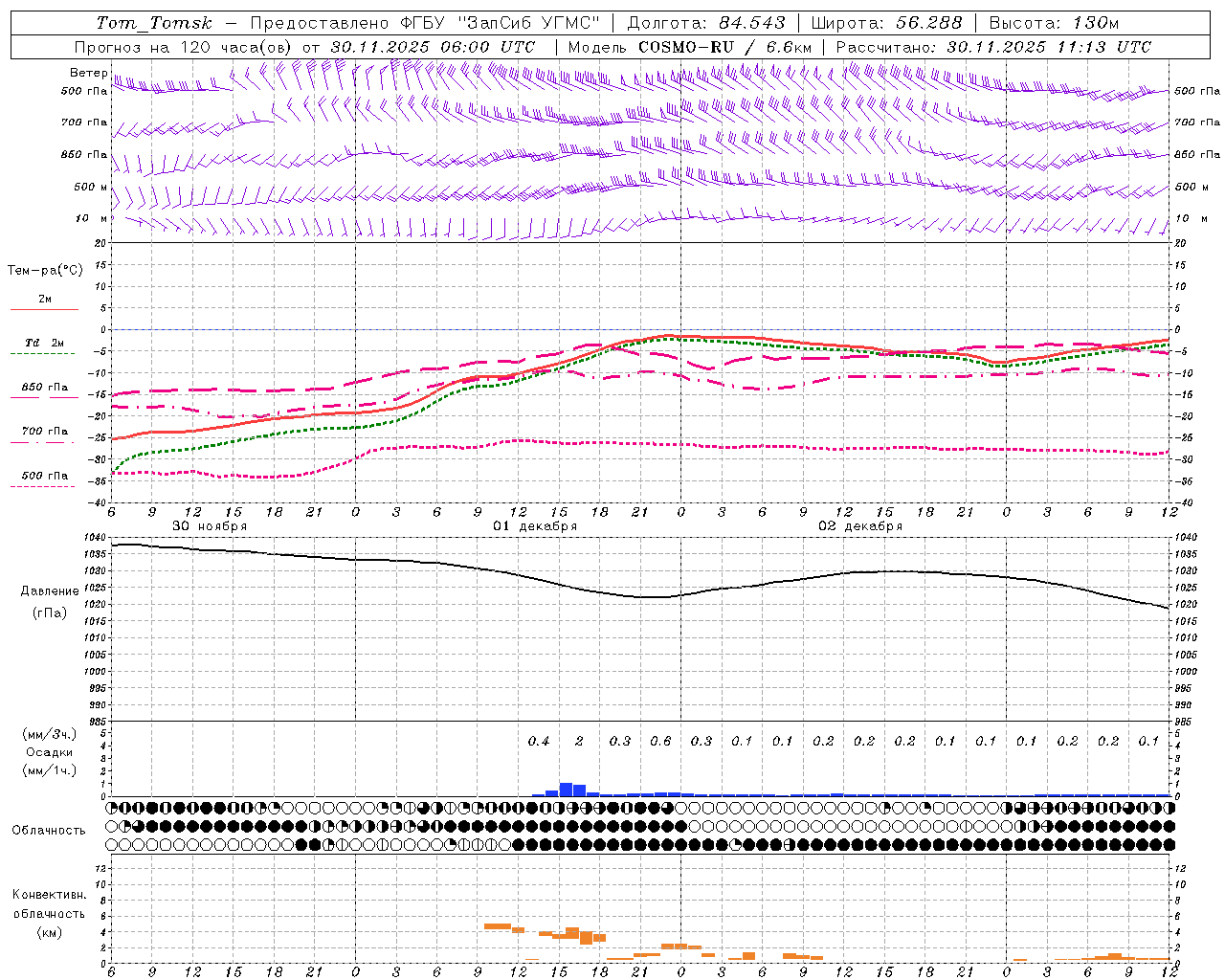Click the 0.4 precipitation amount value
Screen dimensions: 1225x980
click(x=539, y=741)
